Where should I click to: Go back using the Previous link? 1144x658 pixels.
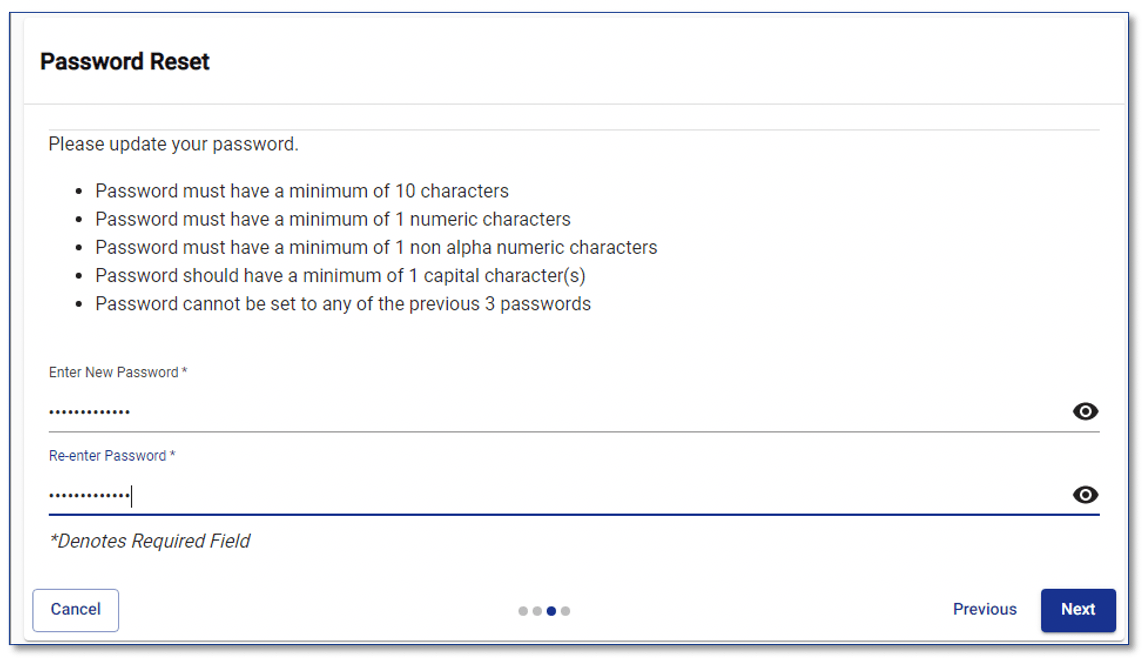984,609
